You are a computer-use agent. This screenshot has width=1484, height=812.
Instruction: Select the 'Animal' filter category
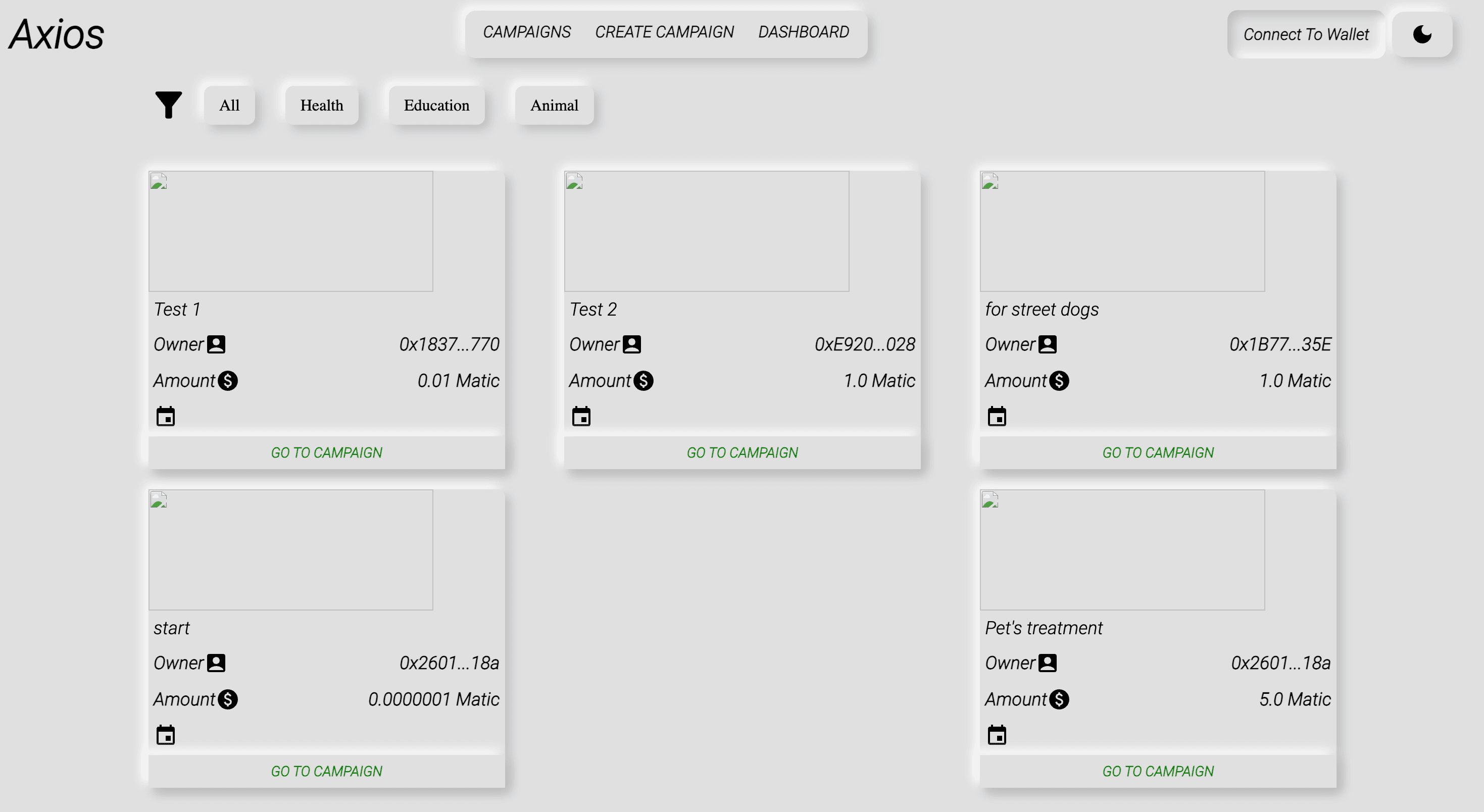click(554, 104)
